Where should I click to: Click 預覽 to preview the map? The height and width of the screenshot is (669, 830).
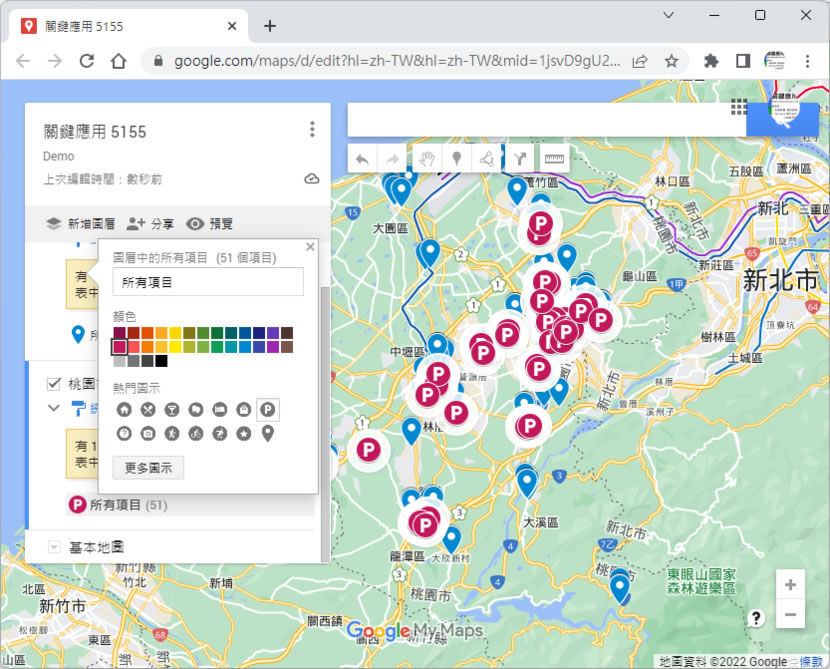pos(210,224)
